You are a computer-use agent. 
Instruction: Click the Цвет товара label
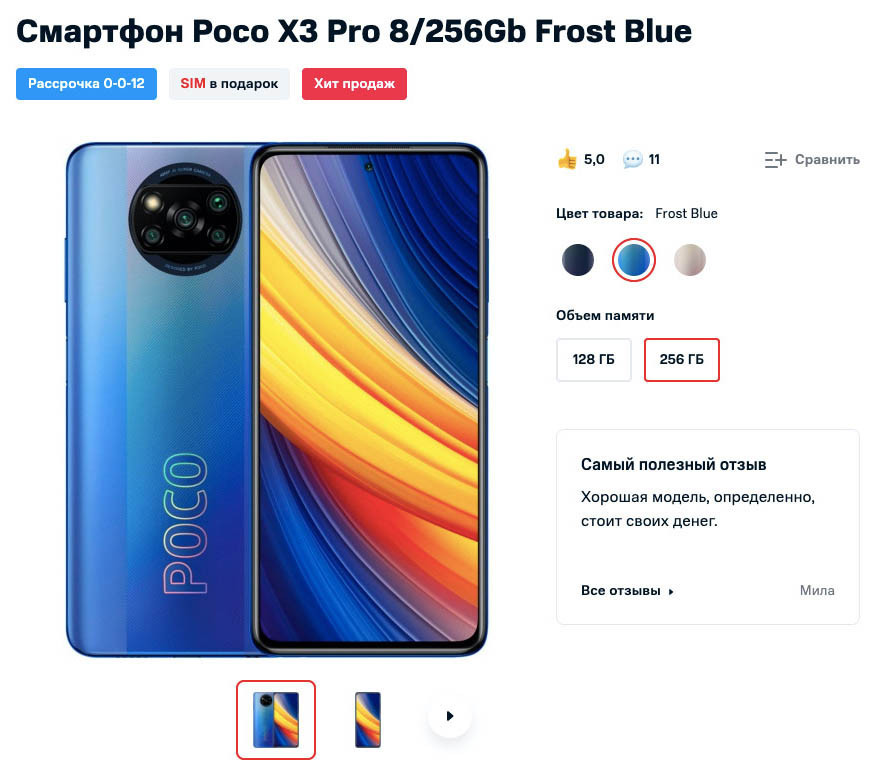[x=598, y=213]
